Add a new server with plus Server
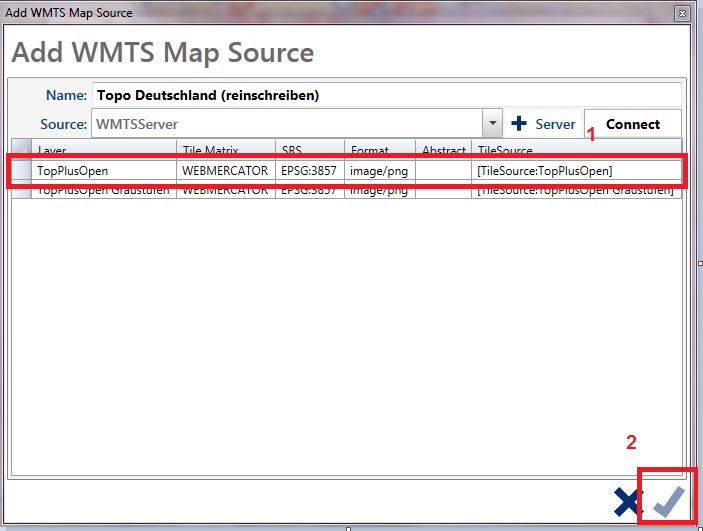 [x=543, y=124]
